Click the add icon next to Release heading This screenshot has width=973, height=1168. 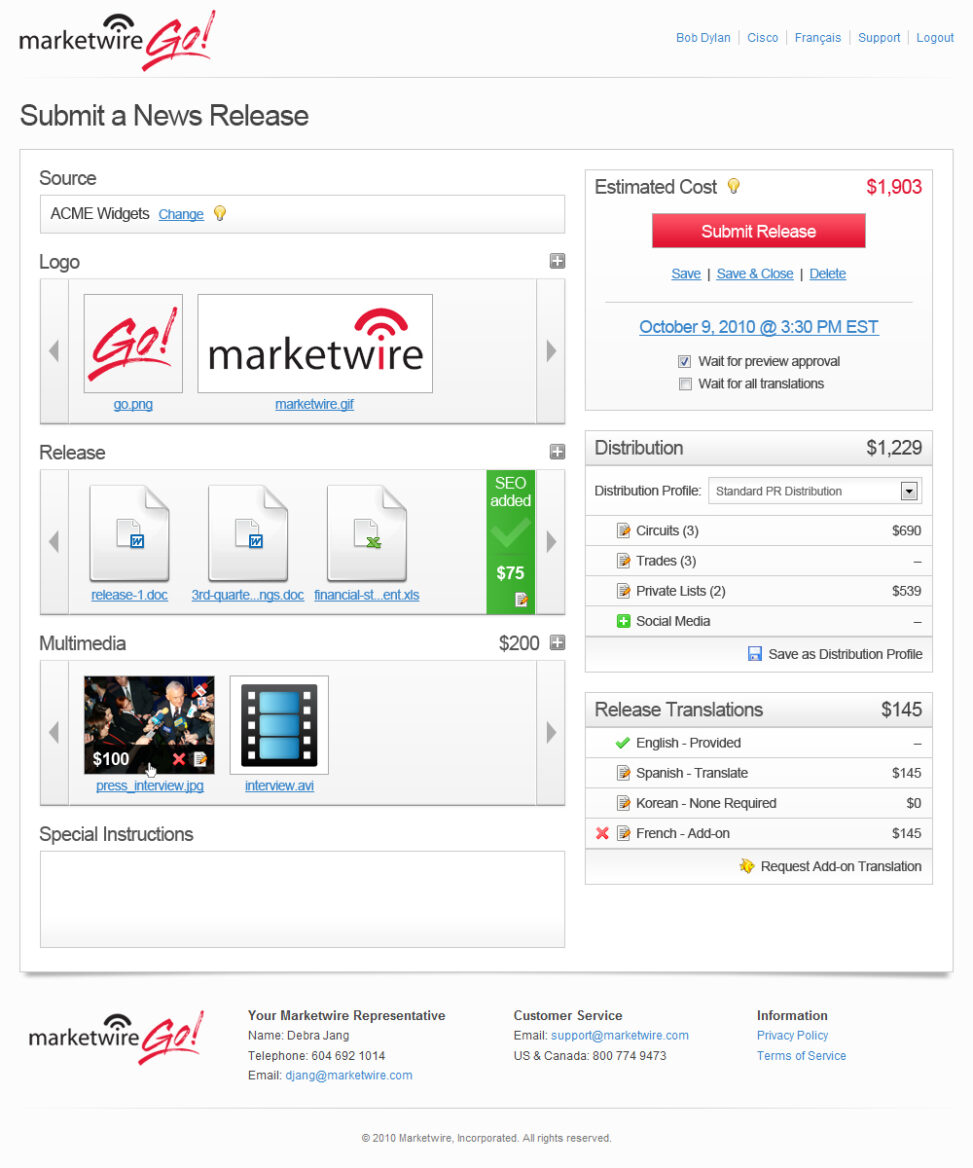click(x=557, y=452)
